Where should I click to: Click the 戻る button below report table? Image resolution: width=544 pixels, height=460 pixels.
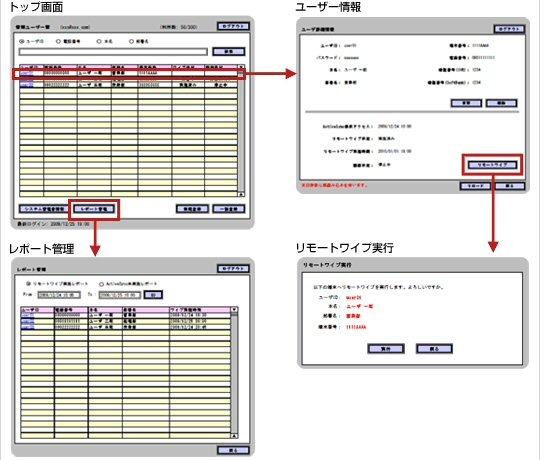[233, 450]
